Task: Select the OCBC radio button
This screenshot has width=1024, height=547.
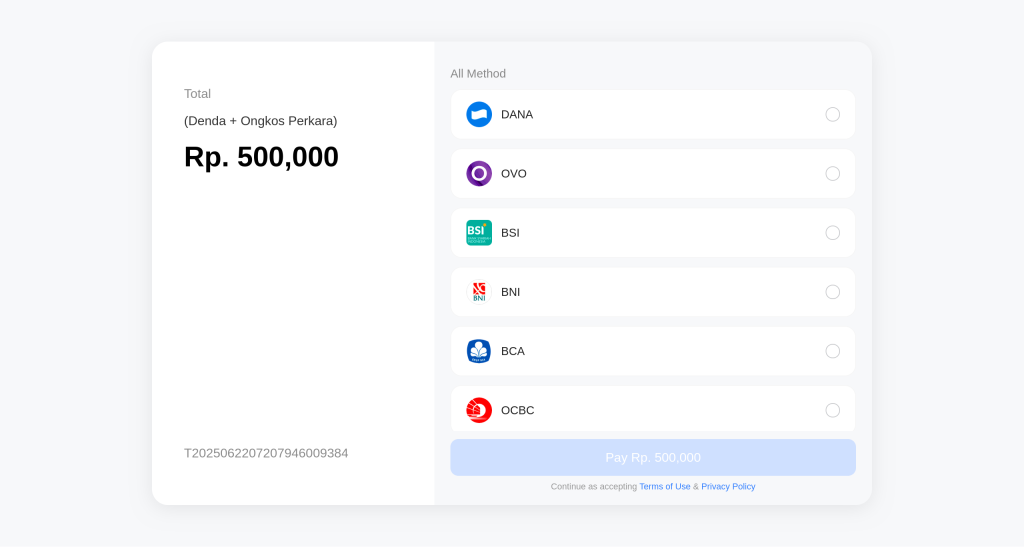Action: 832,410
